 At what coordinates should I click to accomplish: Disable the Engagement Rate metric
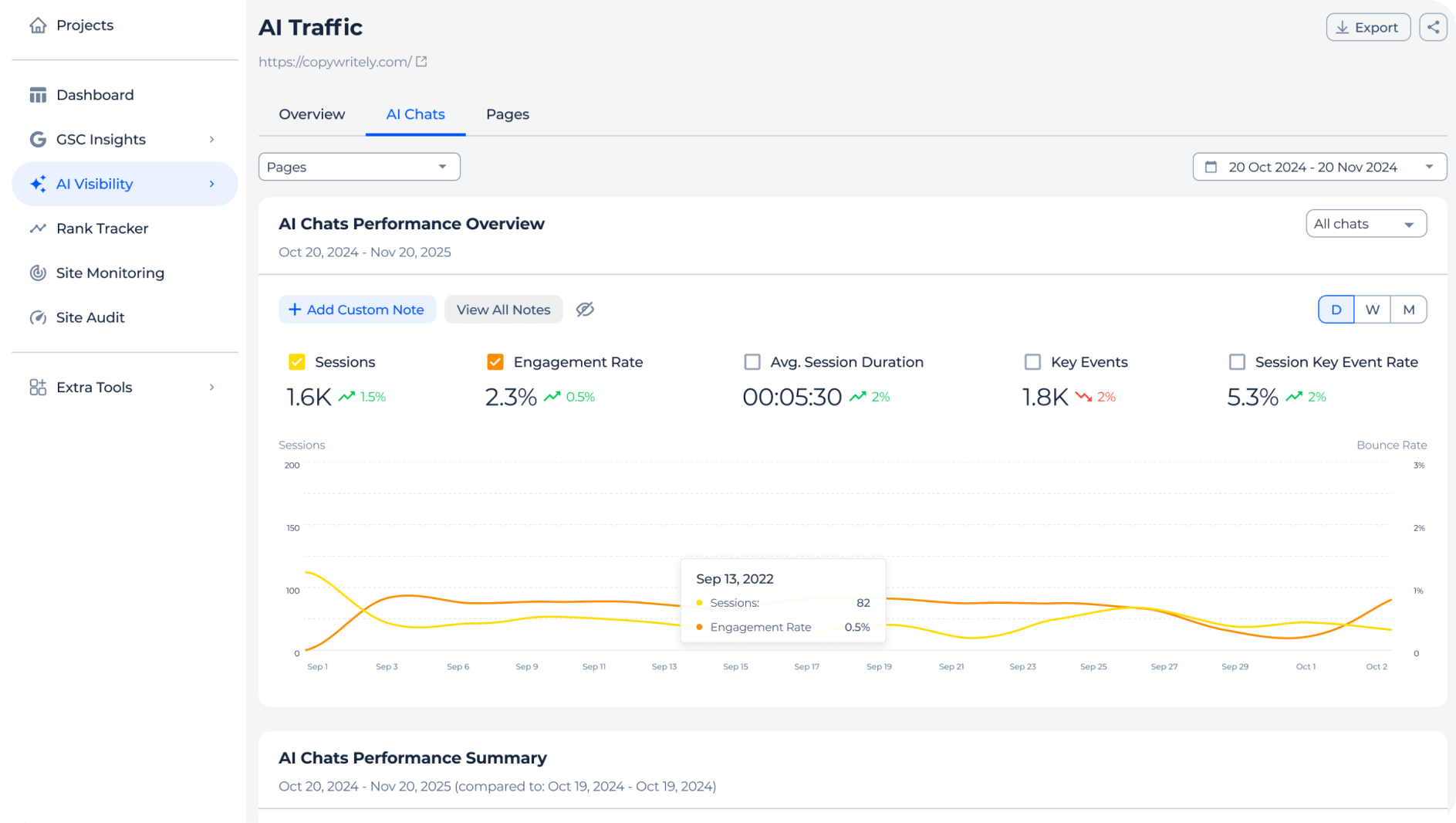(x=495, y=361)
